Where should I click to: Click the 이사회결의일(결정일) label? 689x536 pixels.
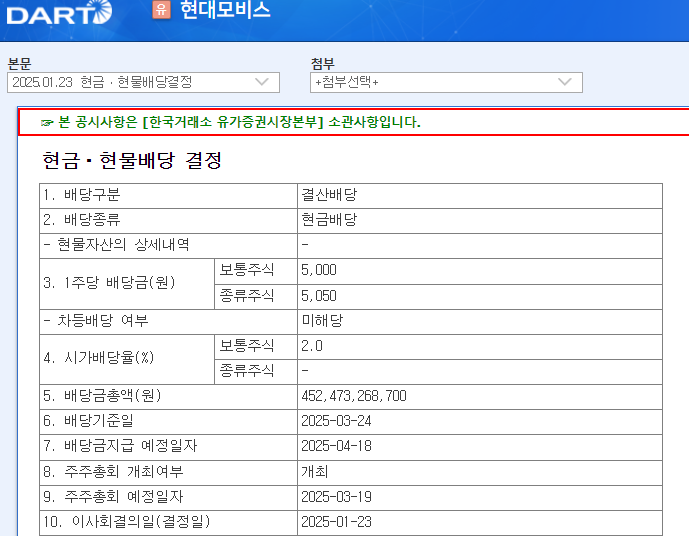click(127, 522)
